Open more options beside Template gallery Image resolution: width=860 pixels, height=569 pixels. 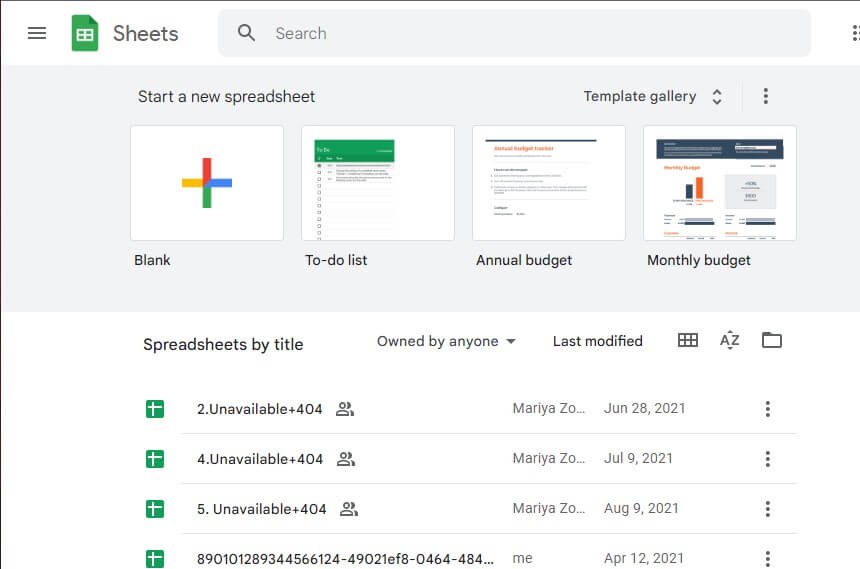(x=766, y=96)
